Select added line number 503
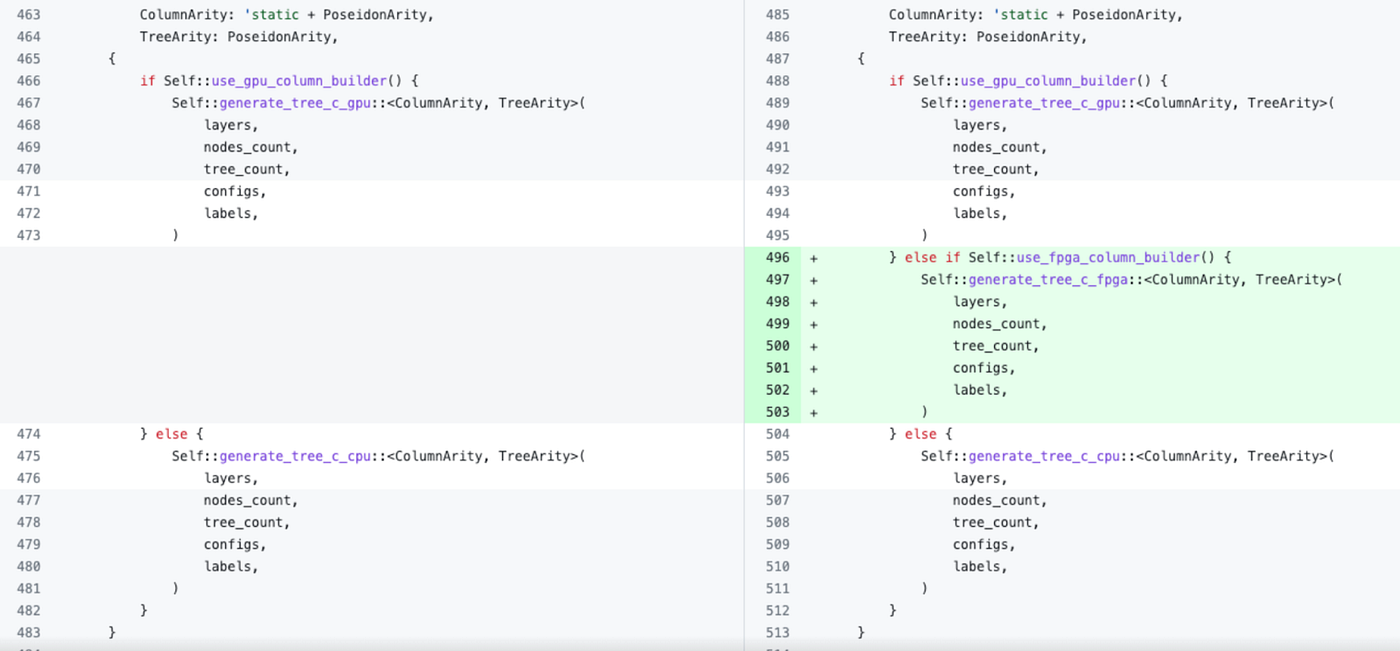The width and height of the screenshot is (1400, 651). point(777,412)
